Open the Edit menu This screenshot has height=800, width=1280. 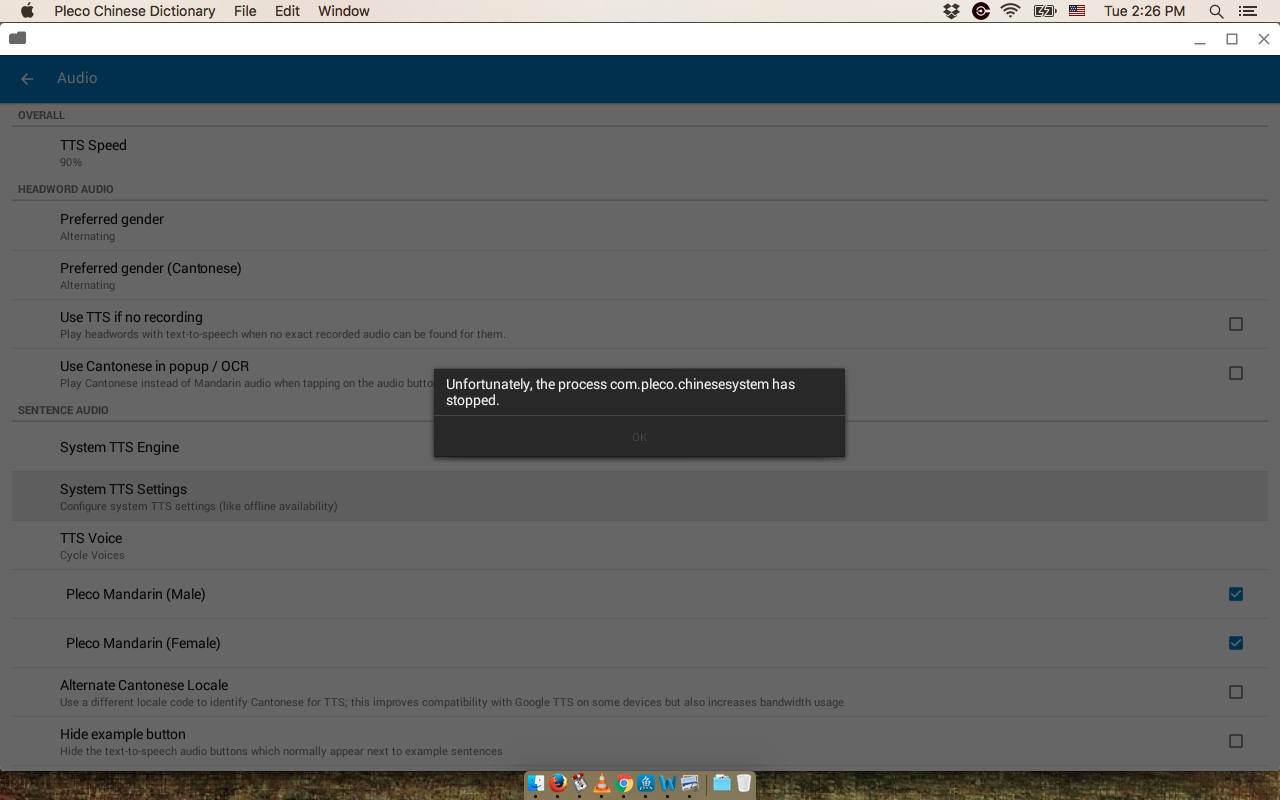pyautogui.click(x=287, y=11)
